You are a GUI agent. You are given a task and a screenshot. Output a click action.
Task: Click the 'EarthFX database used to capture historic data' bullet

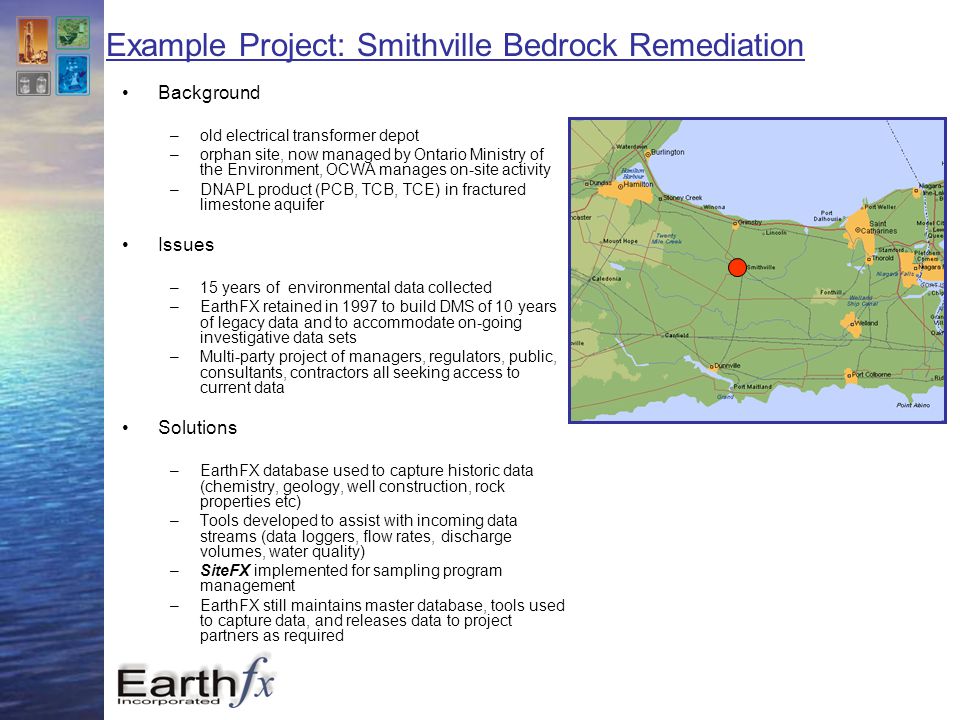366,486
